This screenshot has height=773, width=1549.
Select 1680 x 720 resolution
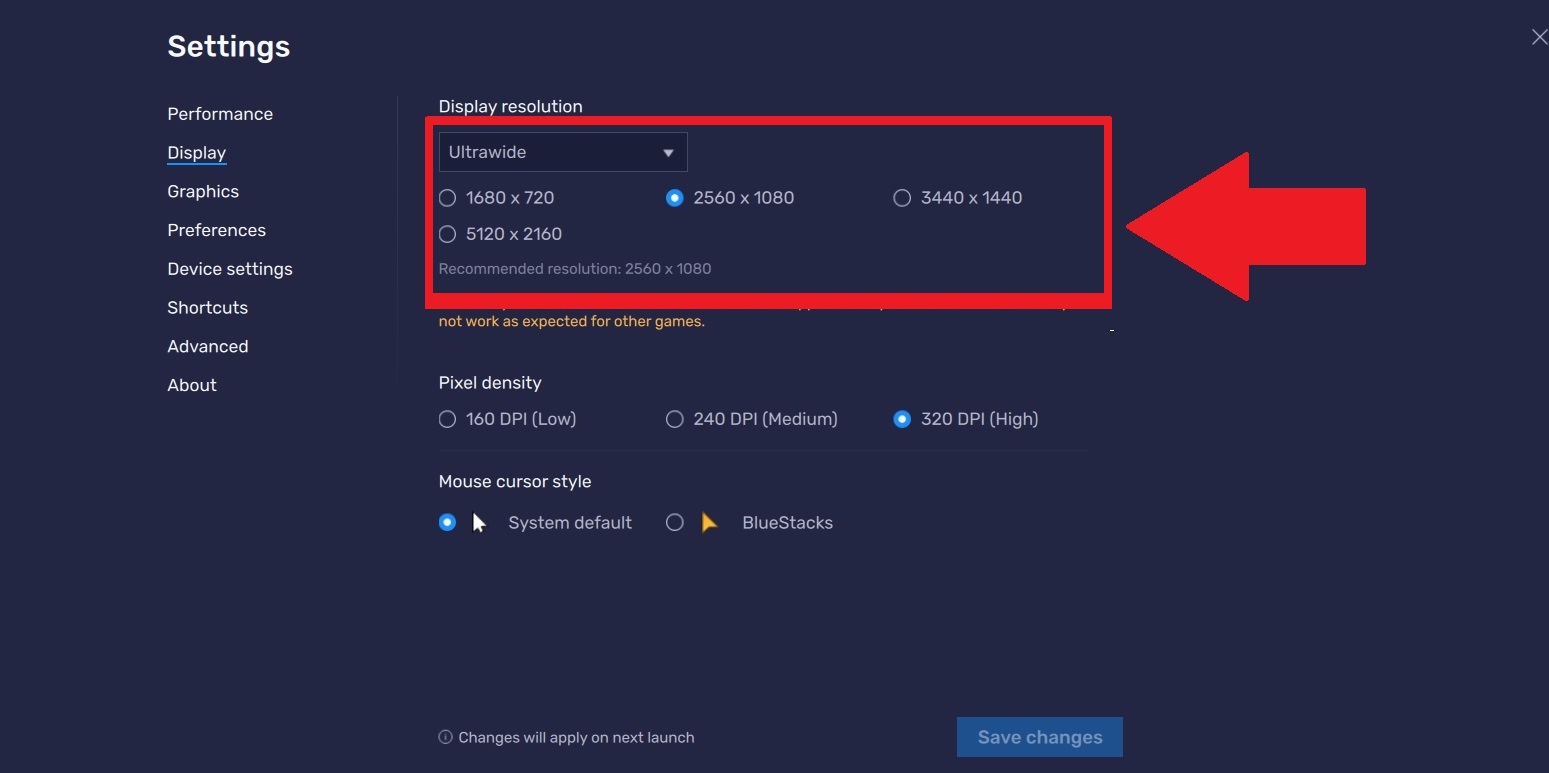[448, 198]
